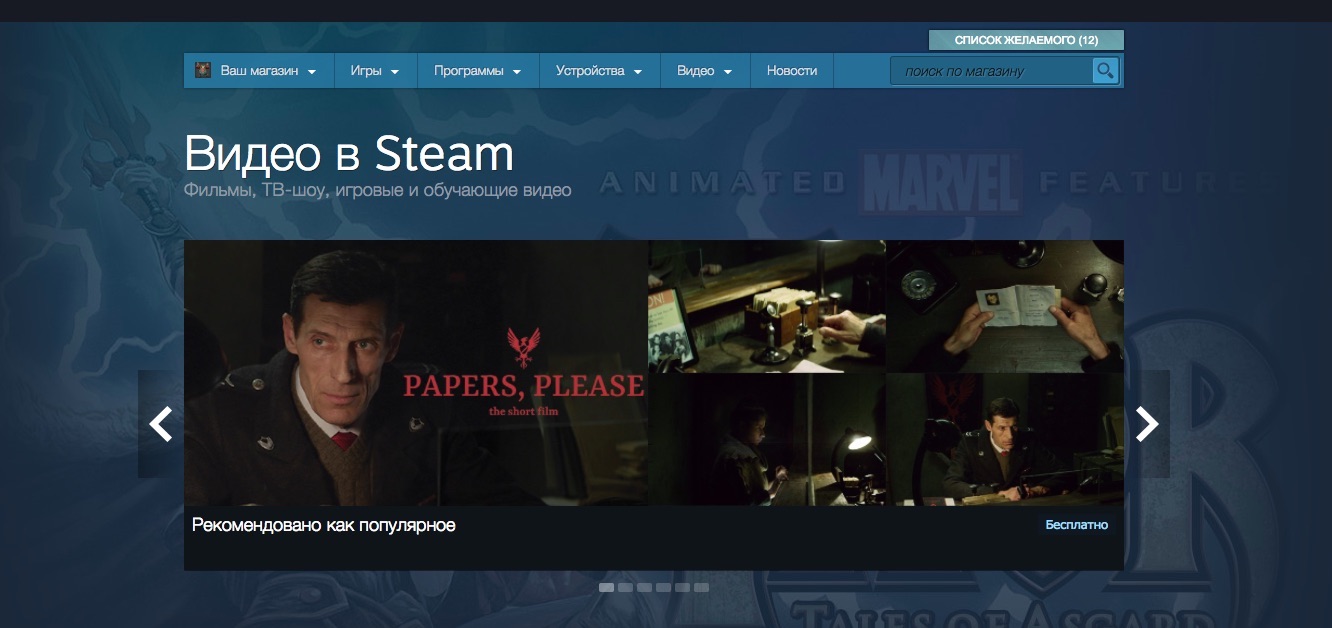Select the first carousel page dot
This screenshot has height=628, width=1332.
tap(606, 588)
